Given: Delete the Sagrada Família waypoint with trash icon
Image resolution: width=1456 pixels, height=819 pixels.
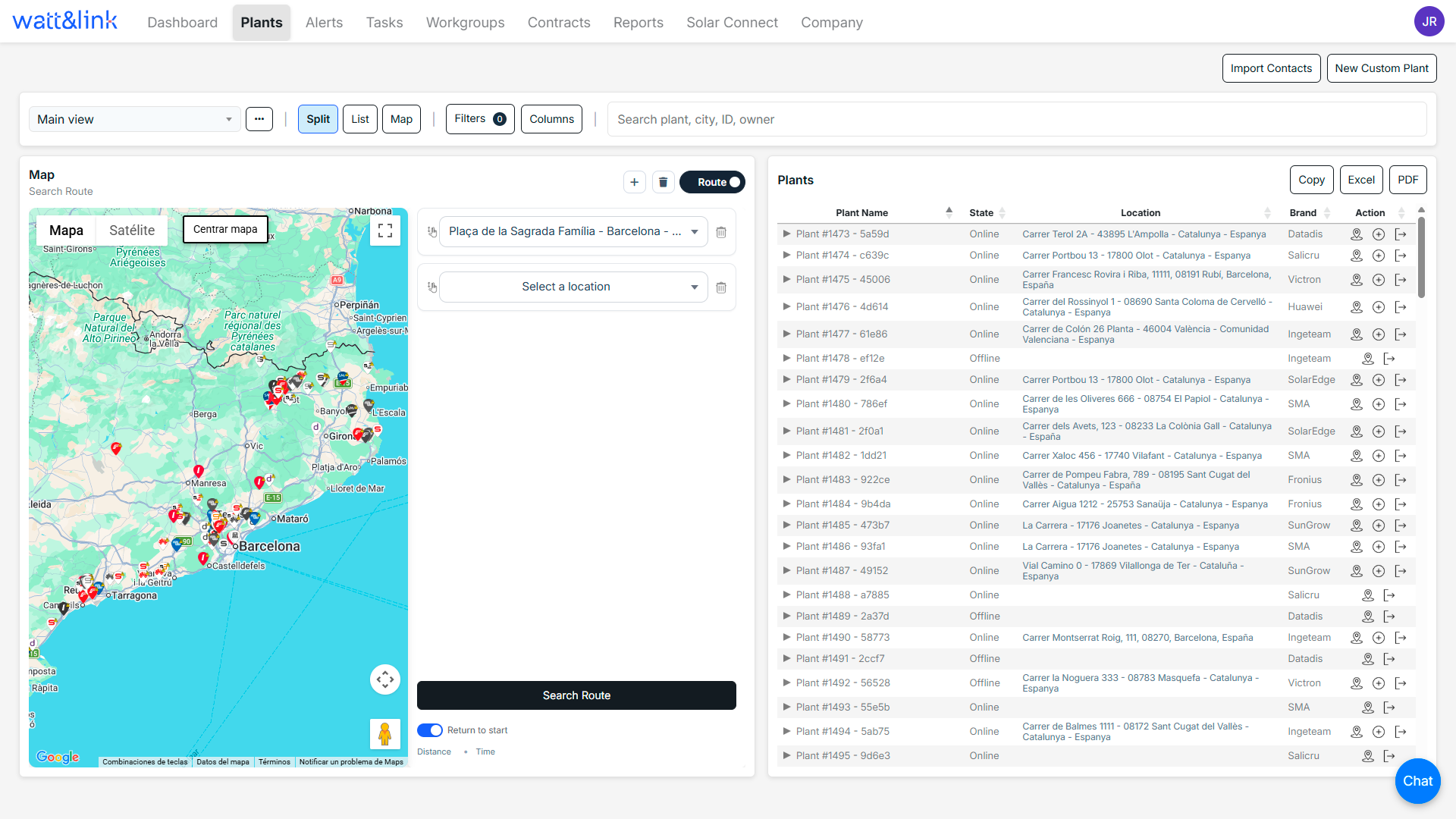Looking at the screenshot, I should 721,231.
